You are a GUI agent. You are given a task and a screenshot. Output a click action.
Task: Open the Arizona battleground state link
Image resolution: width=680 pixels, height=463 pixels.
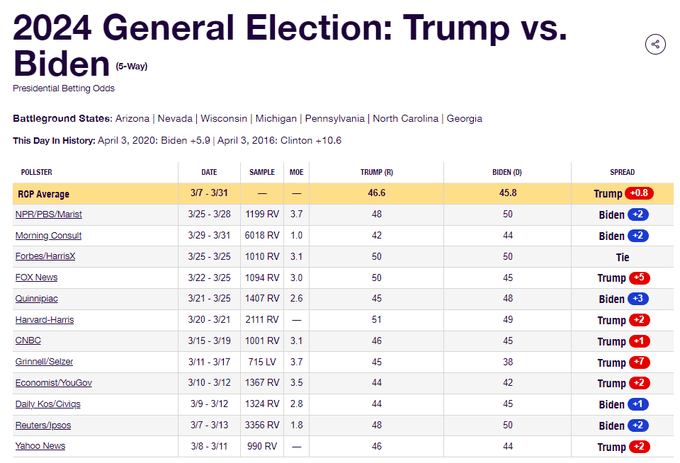[134, 118]
